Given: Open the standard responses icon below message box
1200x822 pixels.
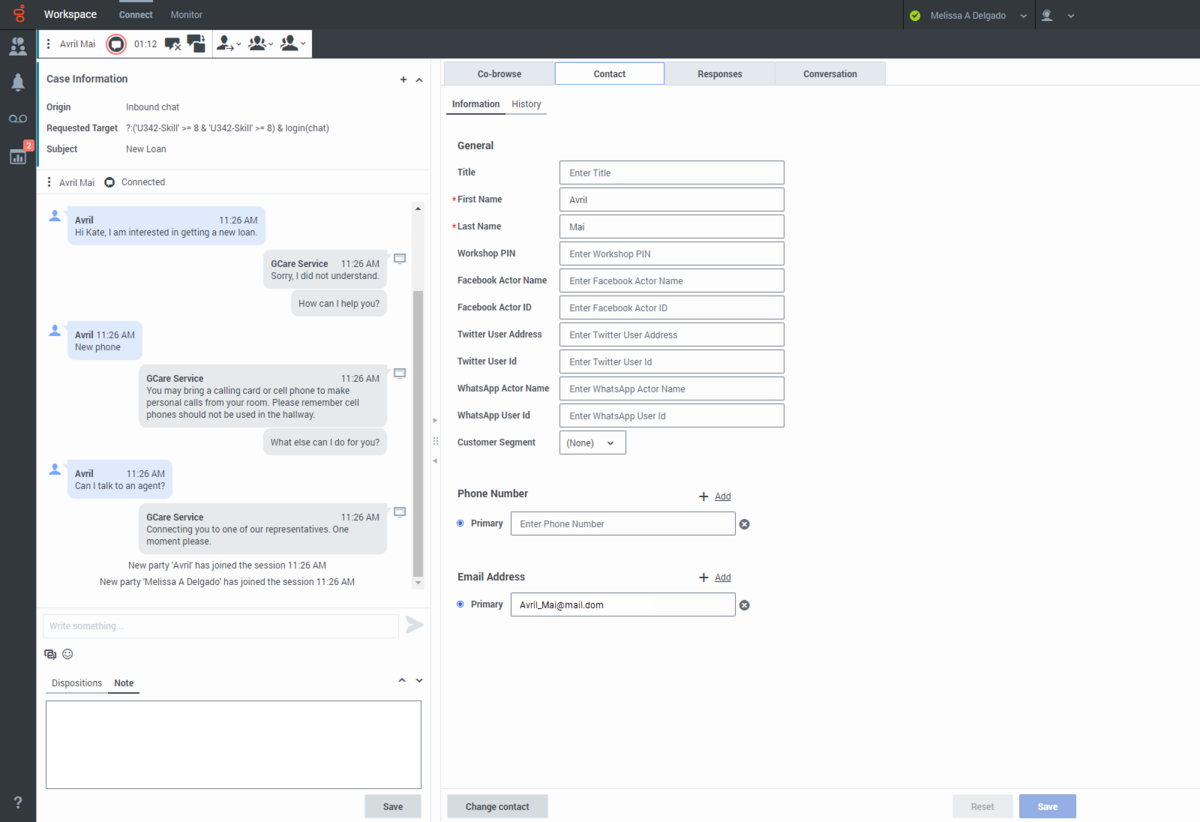Looking at the screenshot, I should point(50,654).
